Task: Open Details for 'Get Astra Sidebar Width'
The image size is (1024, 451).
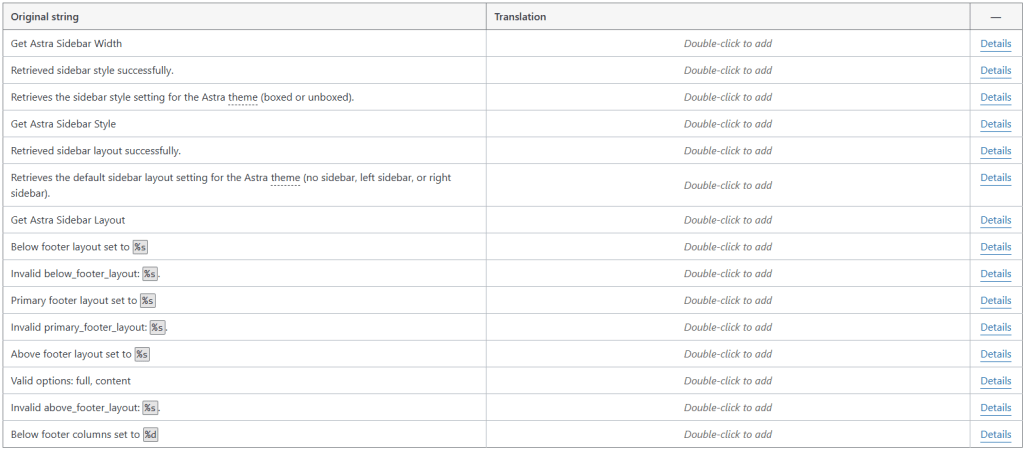Action: coord(995,44)
